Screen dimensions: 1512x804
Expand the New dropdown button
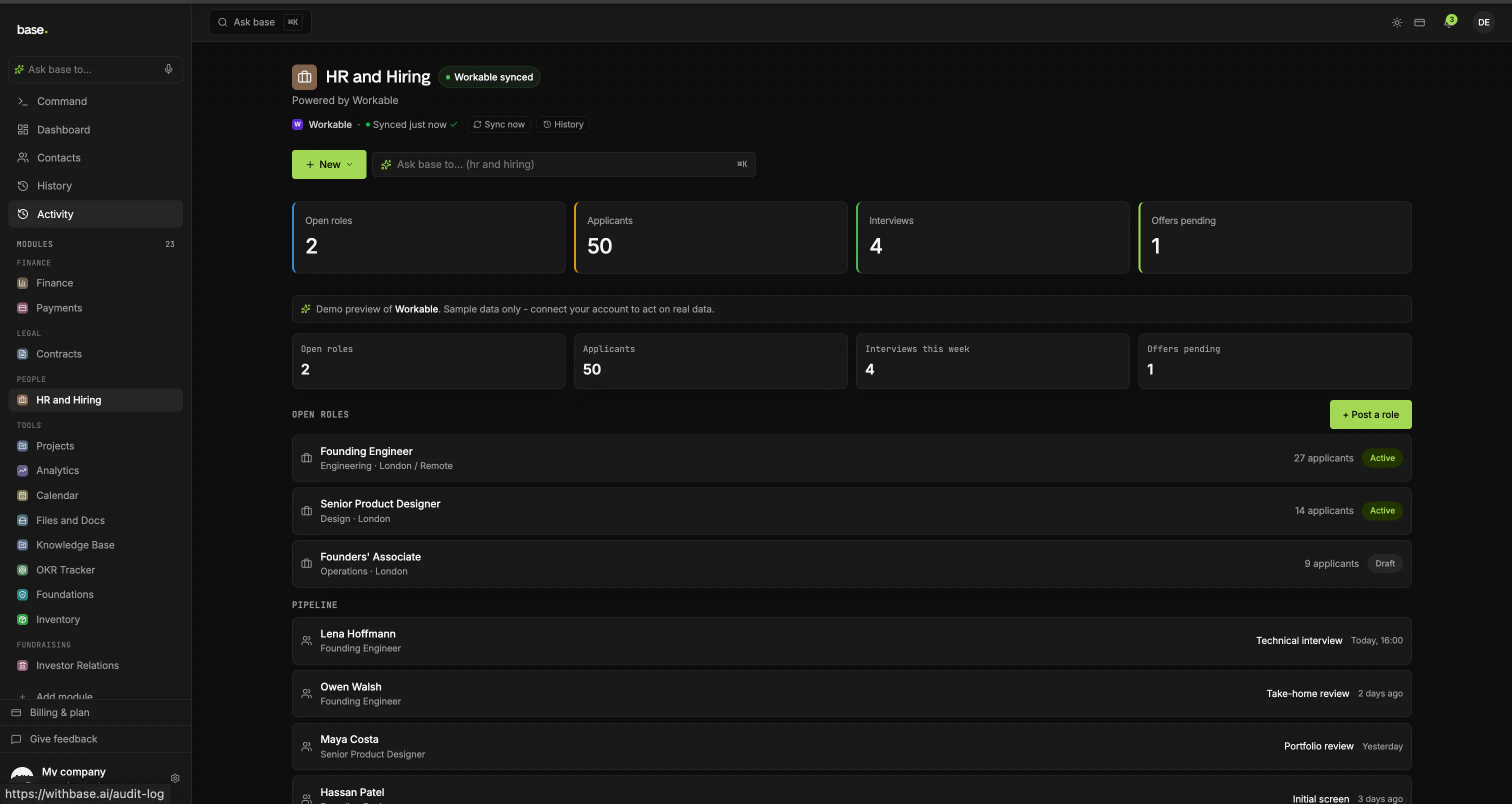pyautogui.click(x=328, y=164)
